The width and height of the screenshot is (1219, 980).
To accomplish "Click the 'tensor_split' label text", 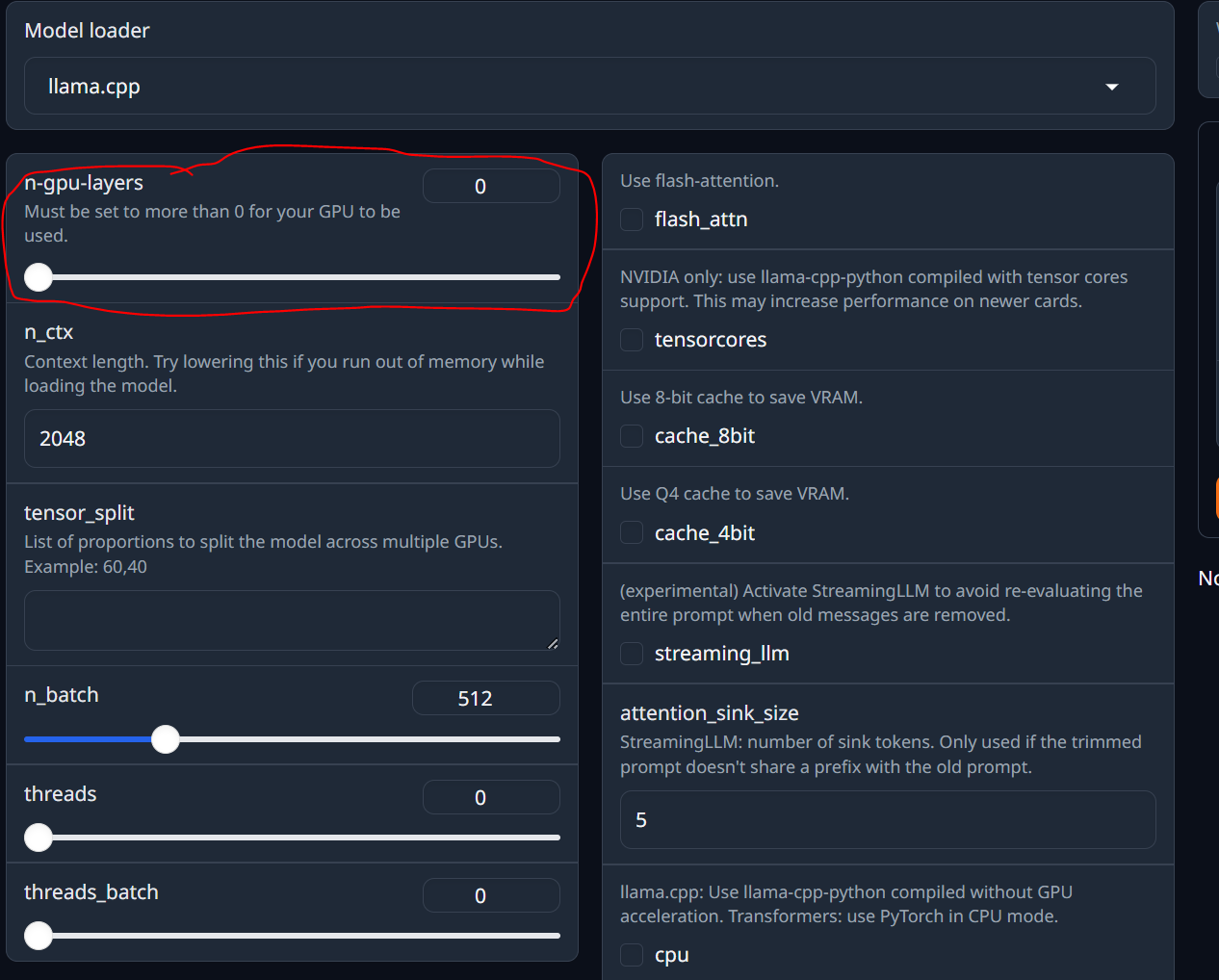I will point(79,513).
